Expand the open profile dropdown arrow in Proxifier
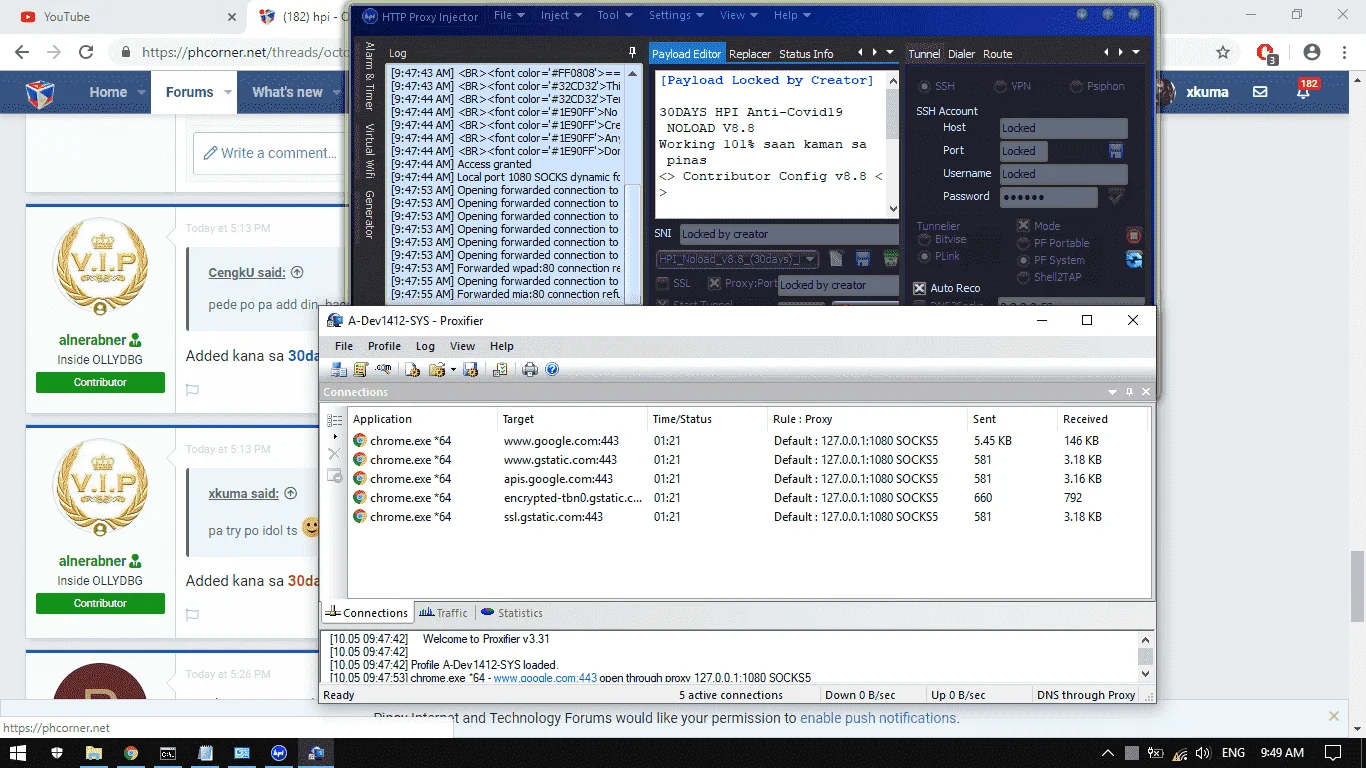The width and height of the screenshot is (1366, 768). point(453,370)
